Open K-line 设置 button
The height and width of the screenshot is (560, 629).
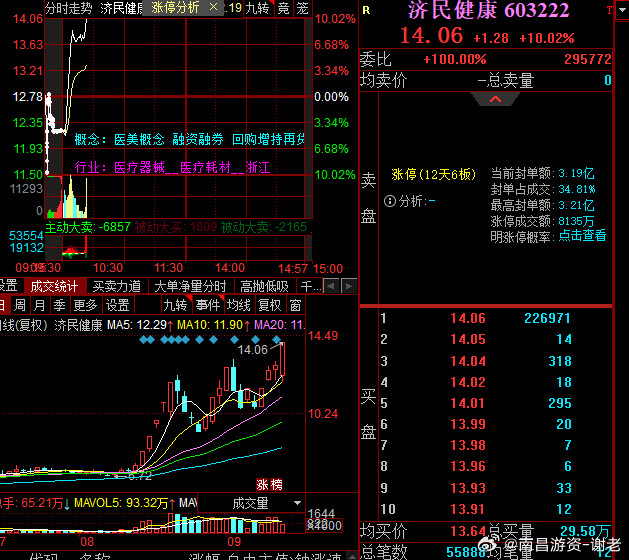118,305
